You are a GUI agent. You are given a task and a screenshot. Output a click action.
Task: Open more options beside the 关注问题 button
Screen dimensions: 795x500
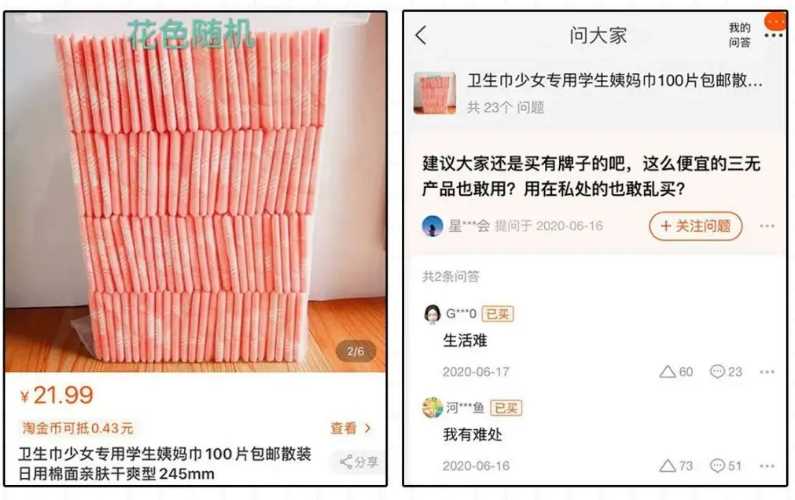[x=767, y=226]
